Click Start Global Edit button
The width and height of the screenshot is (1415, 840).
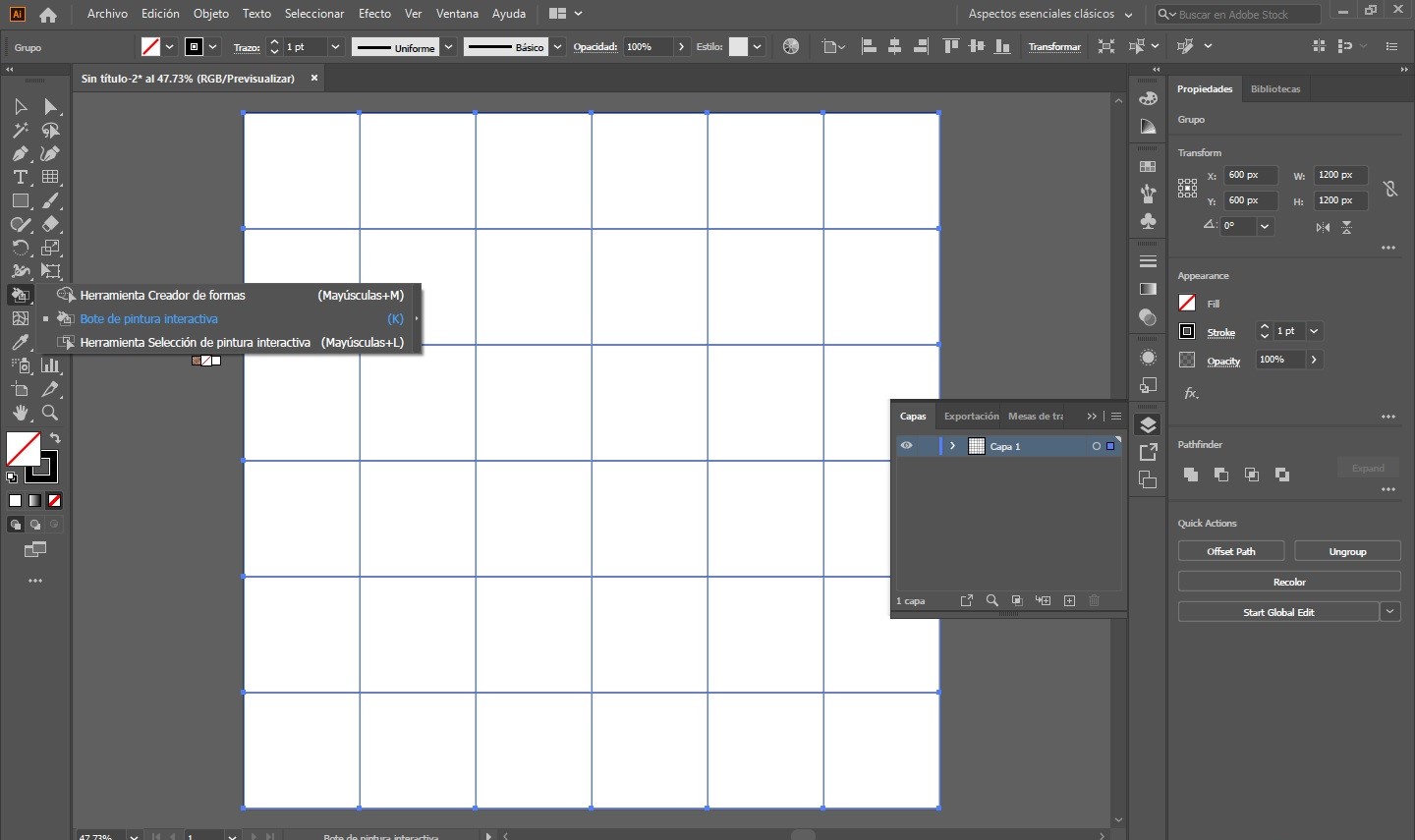click(1278, 611)
